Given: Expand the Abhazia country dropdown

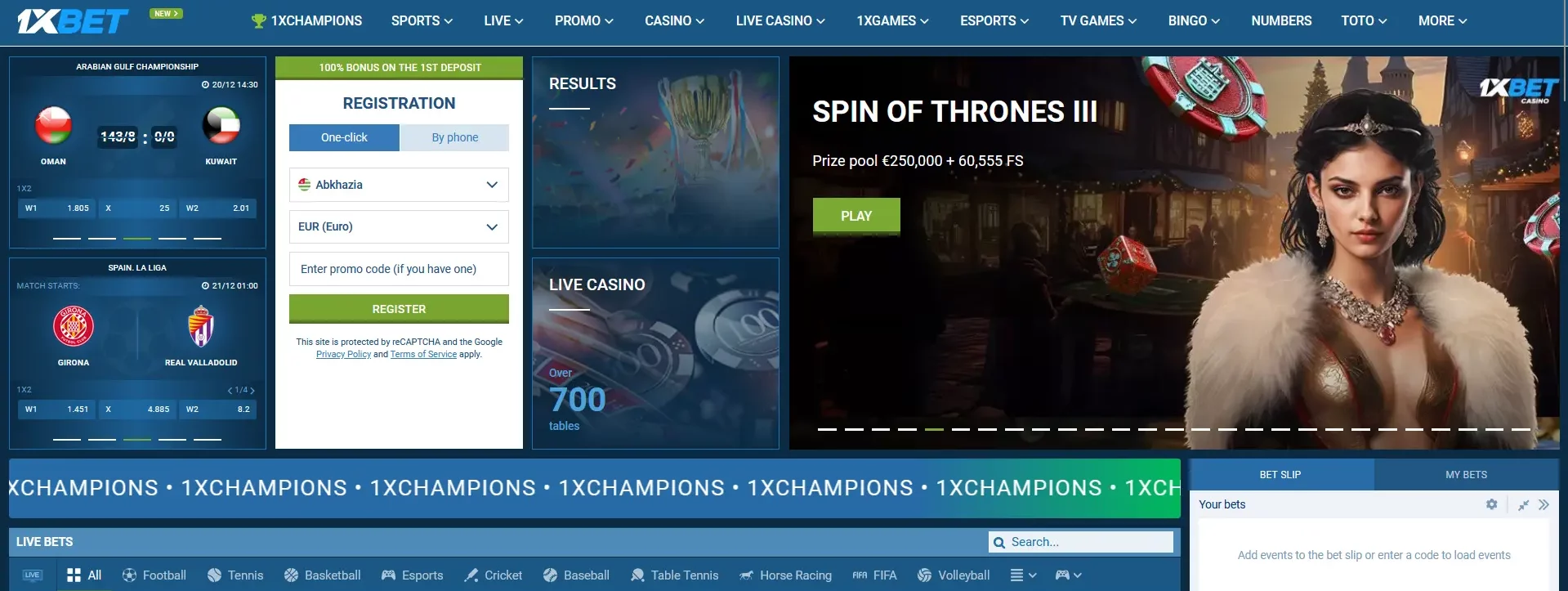Looking at the screenshot, I should pos(399,185).
